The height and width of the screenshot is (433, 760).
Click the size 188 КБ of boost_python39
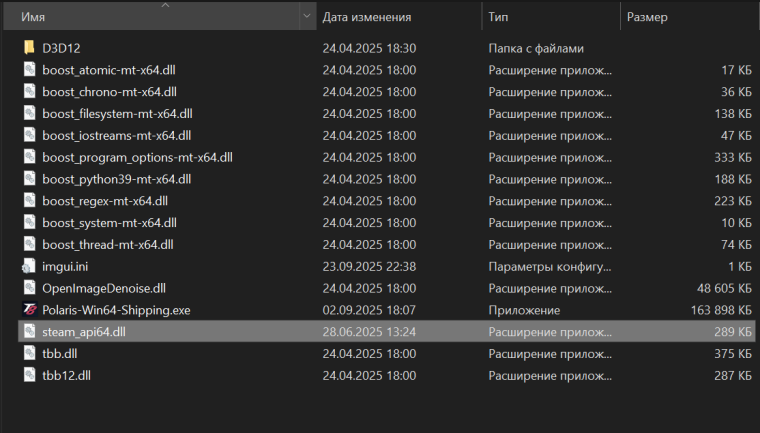[x=733, y=179]
